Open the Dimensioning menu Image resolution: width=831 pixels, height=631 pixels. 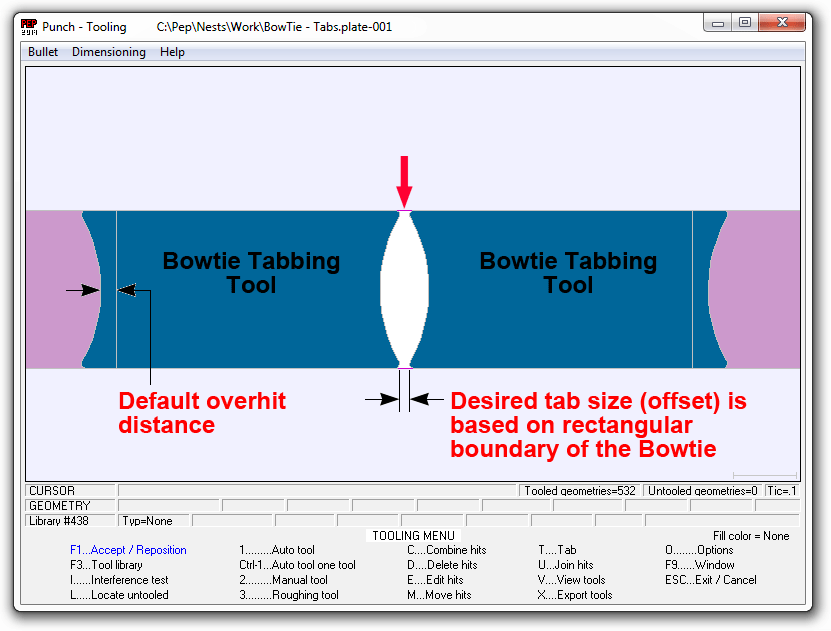point(108,52)
